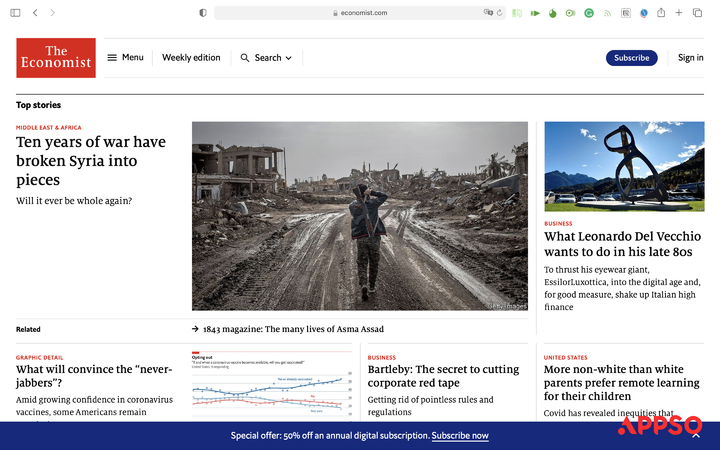The height and width of the screenshot is (450, 720).
Task: Click the economist.com address bar
Action: tap(360, 13)
